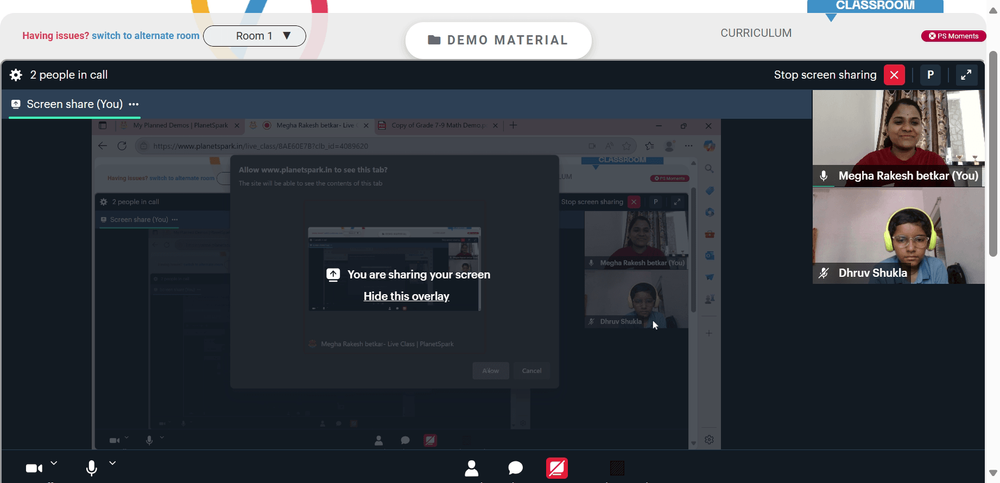Shared preview: click inner fullscreen expand icon
Viewport: 1000px width, 483px height.
point(677,202)
